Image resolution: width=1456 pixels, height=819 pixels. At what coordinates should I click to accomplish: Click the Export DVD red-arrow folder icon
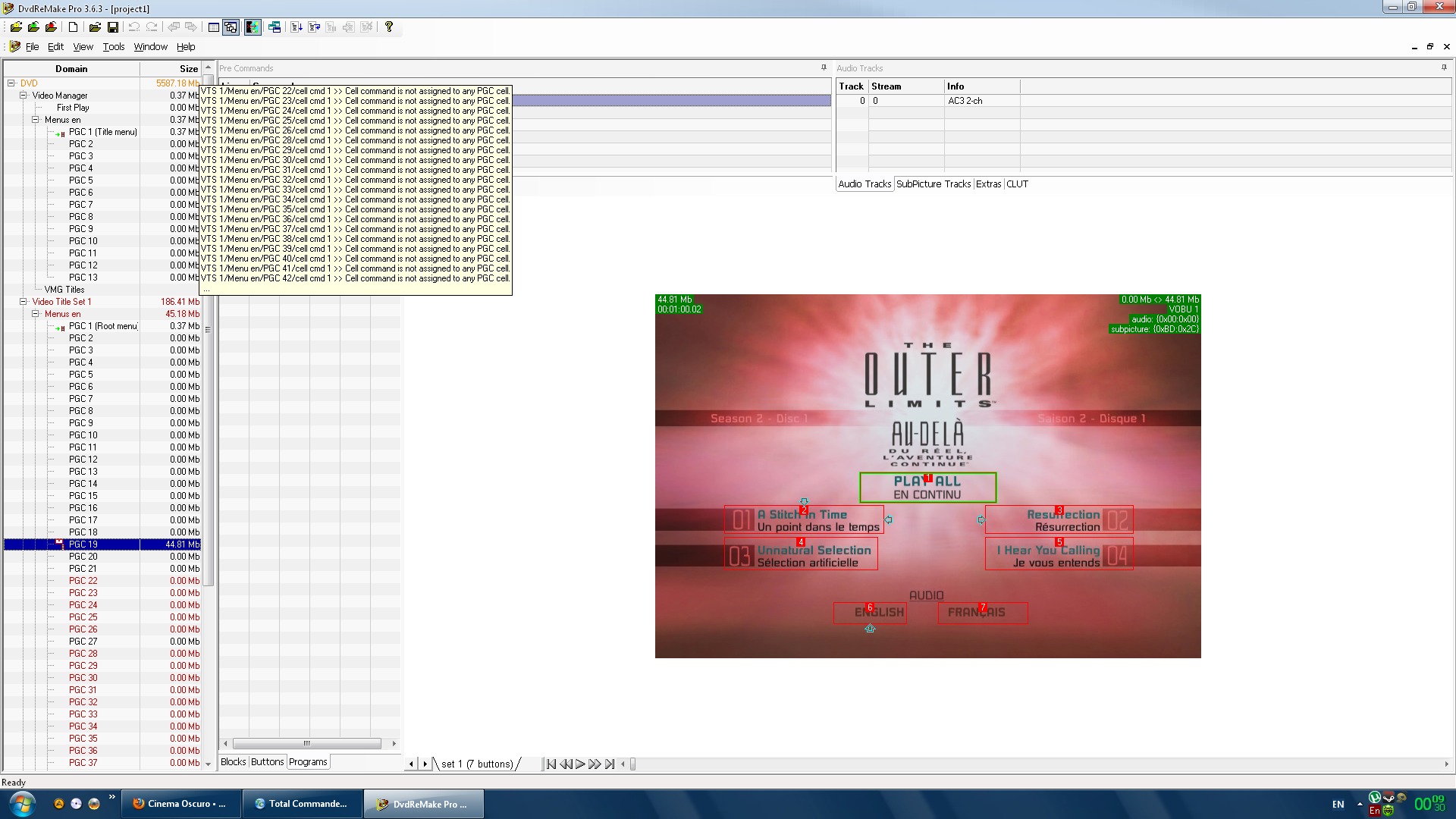[51, 27]
